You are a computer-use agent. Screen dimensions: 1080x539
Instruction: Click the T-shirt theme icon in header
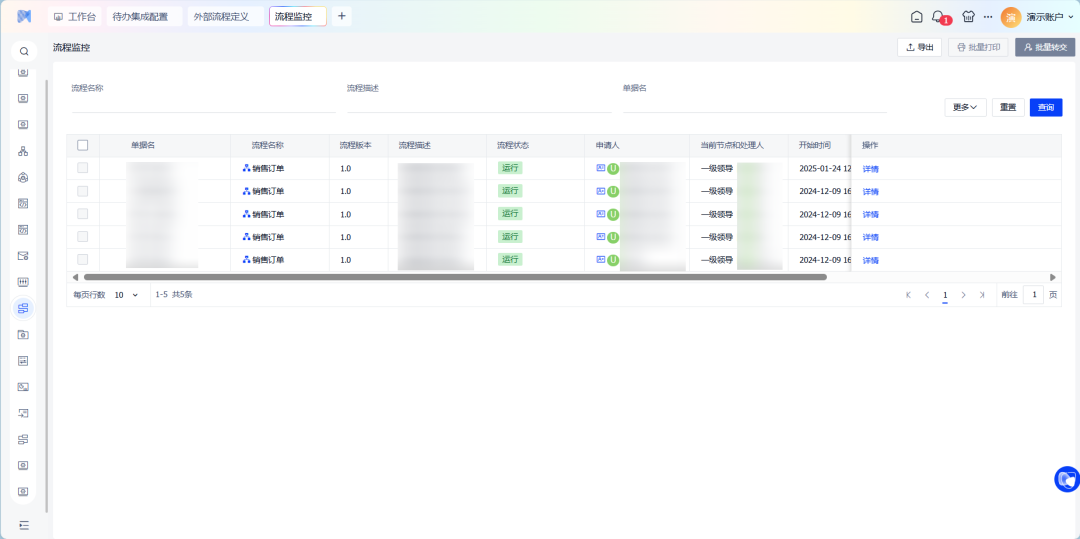[x=967, y=17]
